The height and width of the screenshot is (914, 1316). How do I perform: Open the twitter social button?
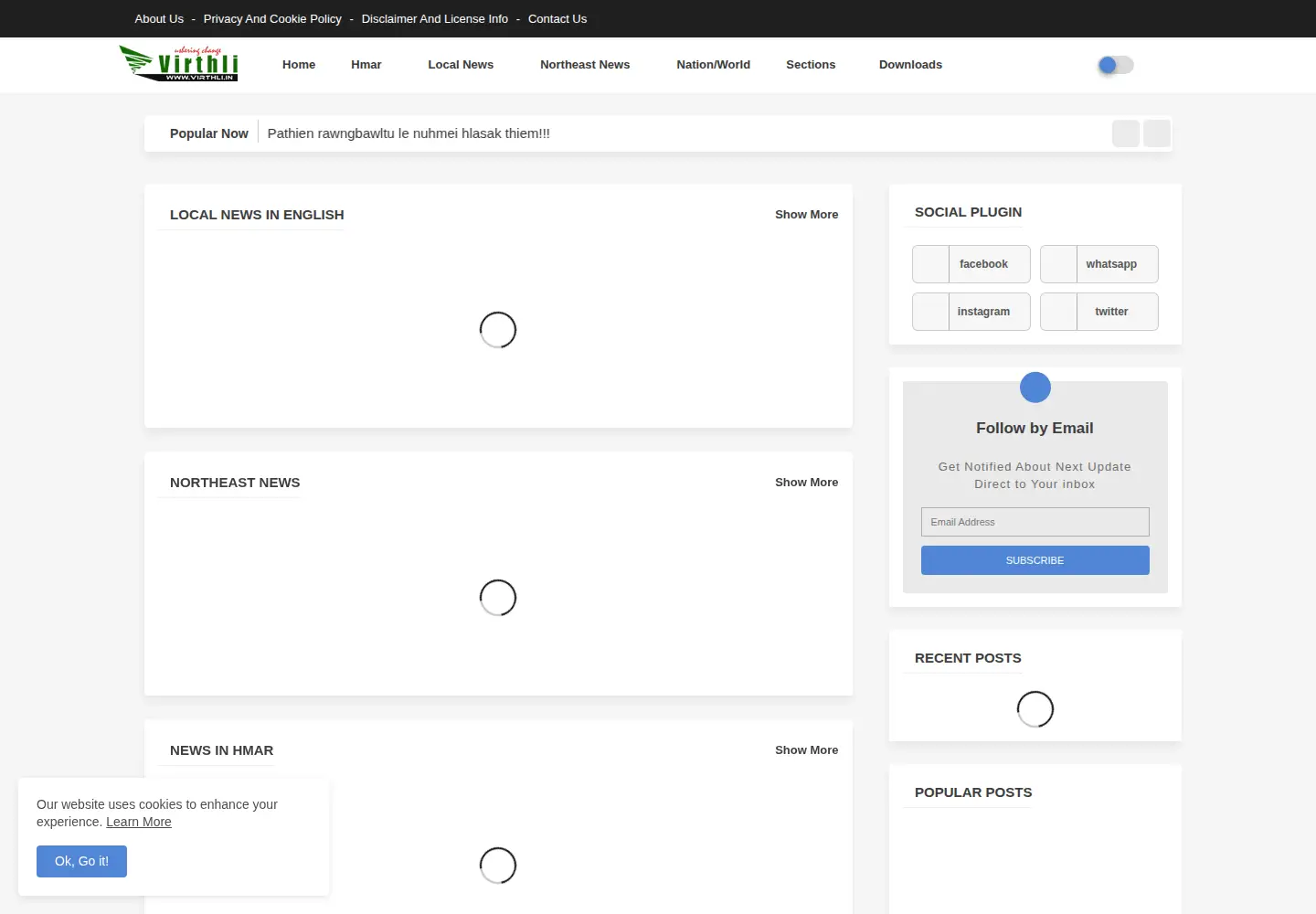(1099, 312)
